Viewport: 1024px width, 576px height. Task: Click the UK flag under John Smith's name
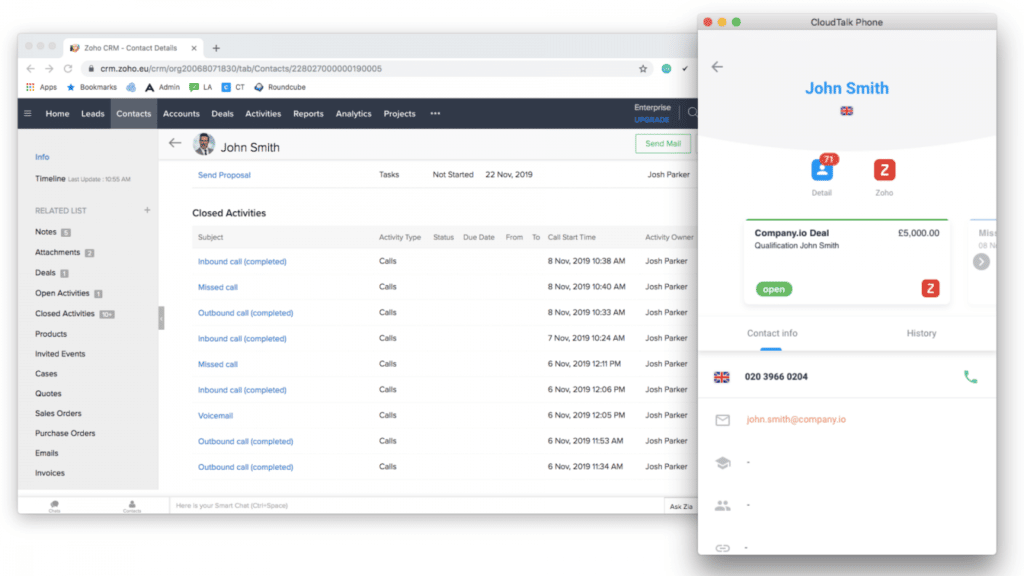pyautogui.click(x=846, y=111)
